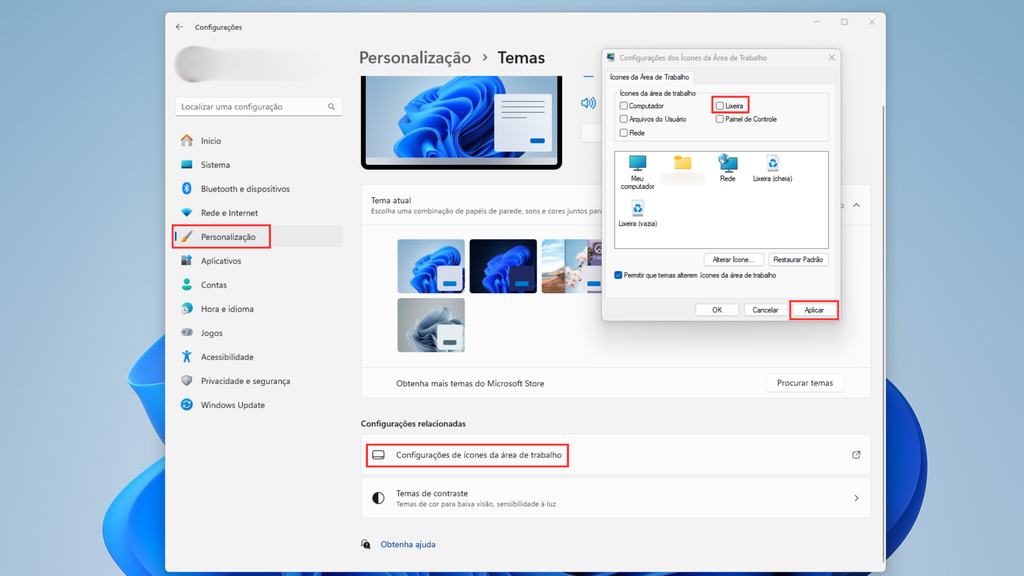Image resolution: width=1024 pixels, height=576 pixels.
Task: Click the Temas de contraste half-circle icon
Action: tap(378, 498)
